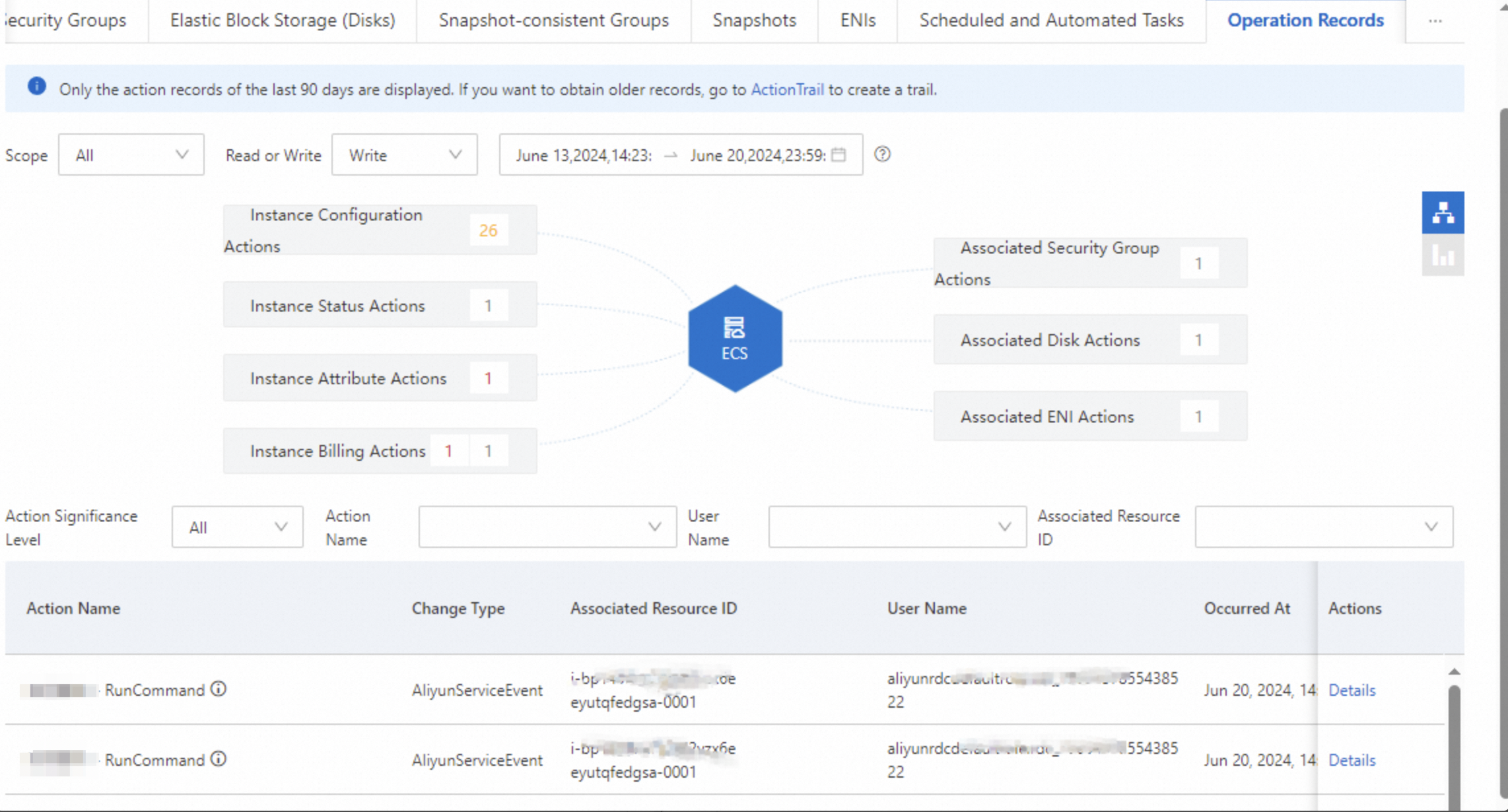Switch to topology view icon
This screenshot has height=812, width=1508.
point(1443,213)
